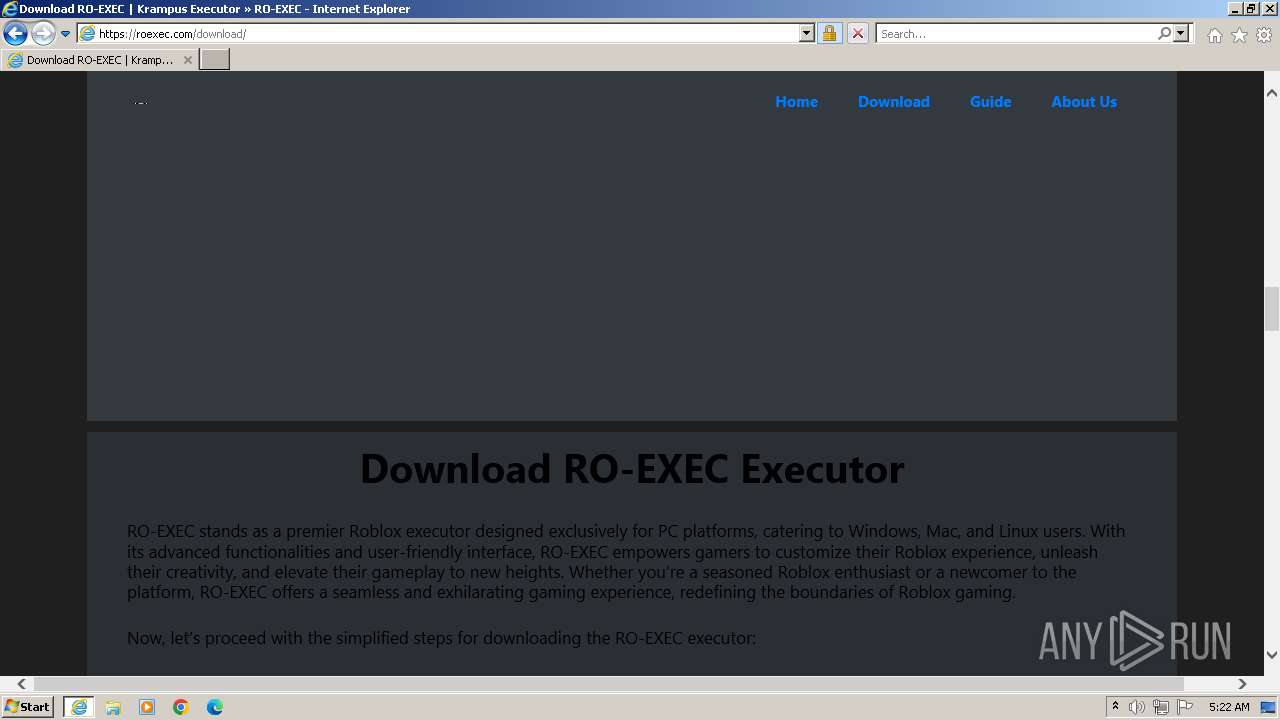Open the Download navigation link
Viewport: 1280px width, 720px height.
893,102
